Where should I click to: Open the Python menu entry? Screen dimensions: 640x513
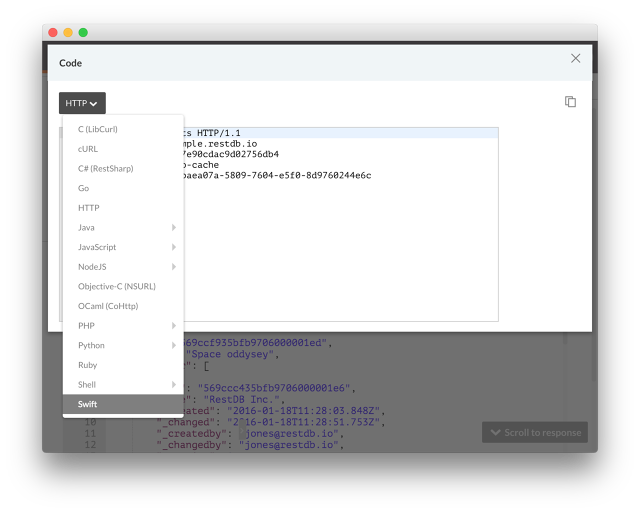[x=123, y=345]
